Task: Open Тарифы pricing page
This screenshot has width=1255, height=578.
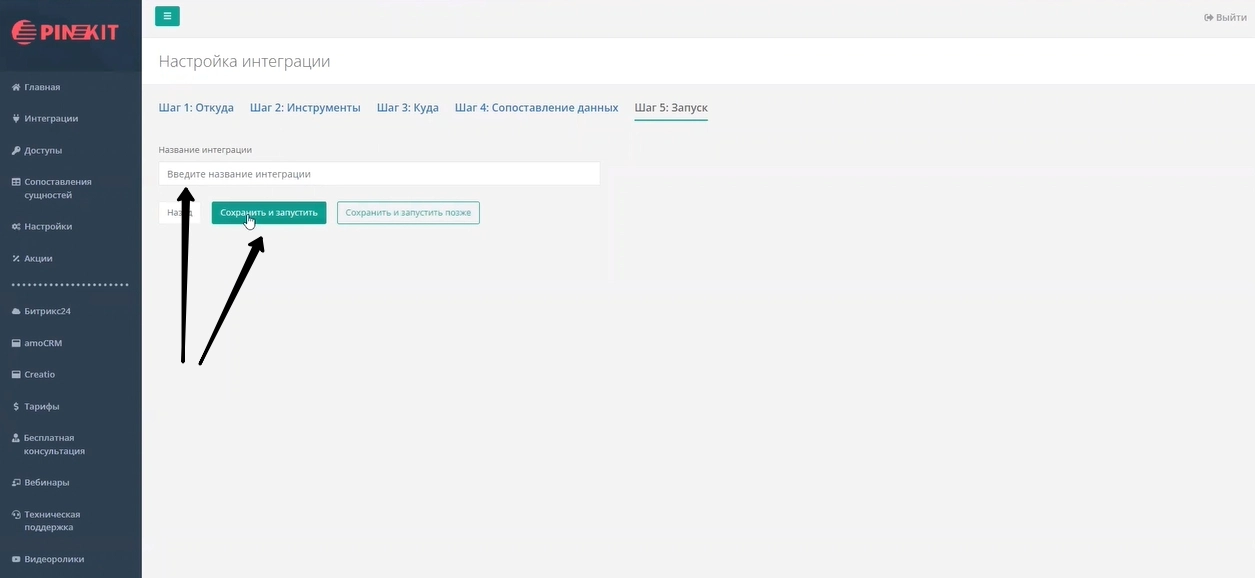Action: coord(41,406)
